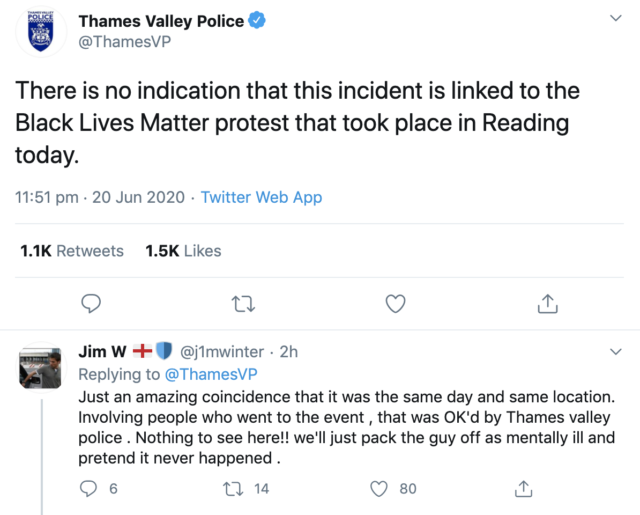
Task: Like the Thames Valley Police tweet
Action: pos(395,303)
